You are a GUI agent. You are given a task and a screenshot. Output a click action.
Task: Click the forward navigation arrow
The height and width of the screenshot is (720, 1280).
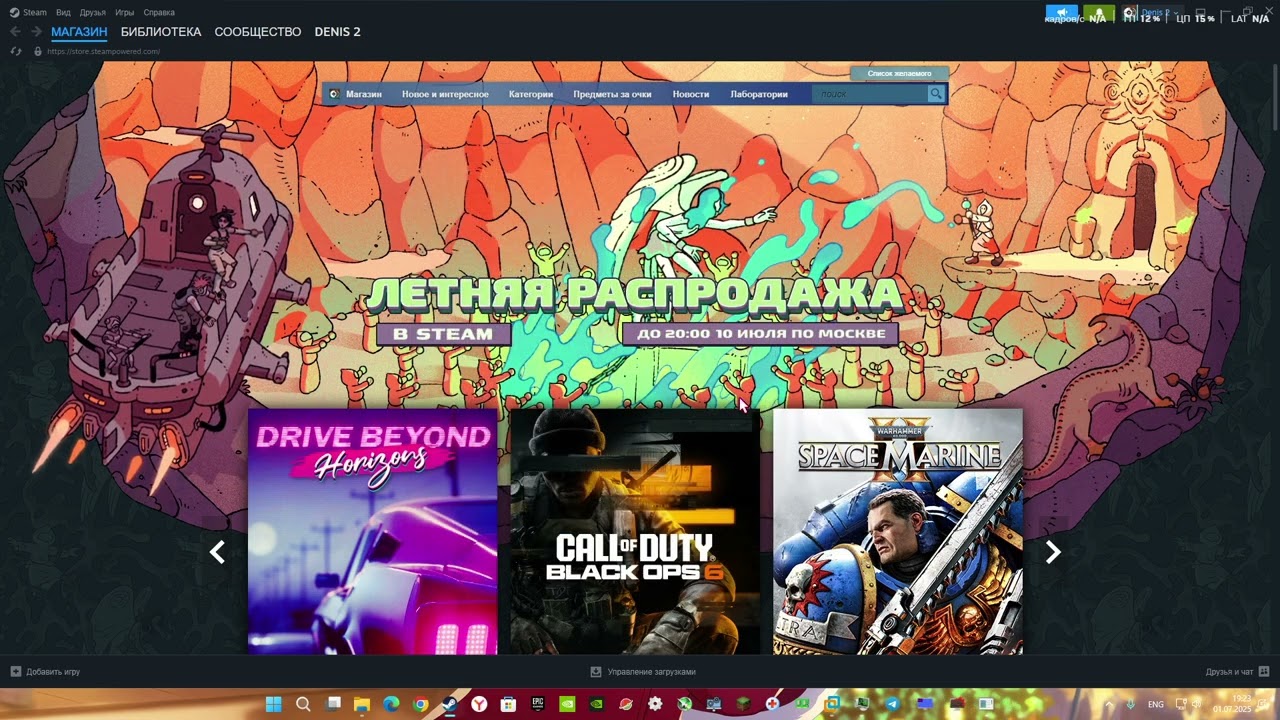click(36, 32)
